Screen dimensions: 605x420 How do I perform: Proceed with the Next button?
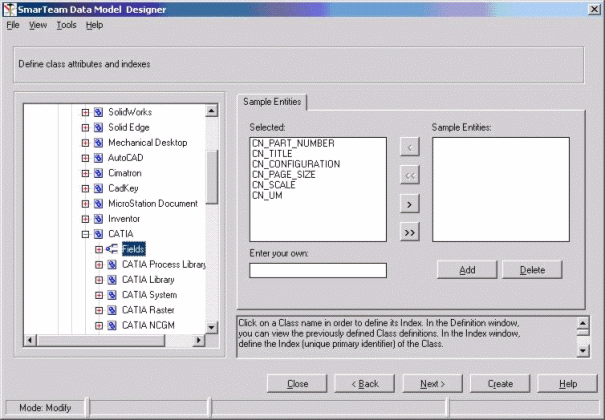432,384
